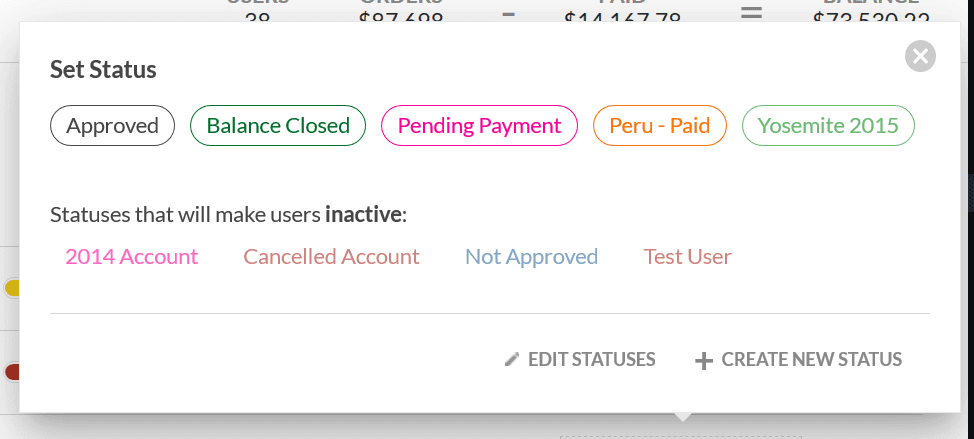Select the 2014 Account inactive status
This screenshot has height=439, width=974.
132,257
